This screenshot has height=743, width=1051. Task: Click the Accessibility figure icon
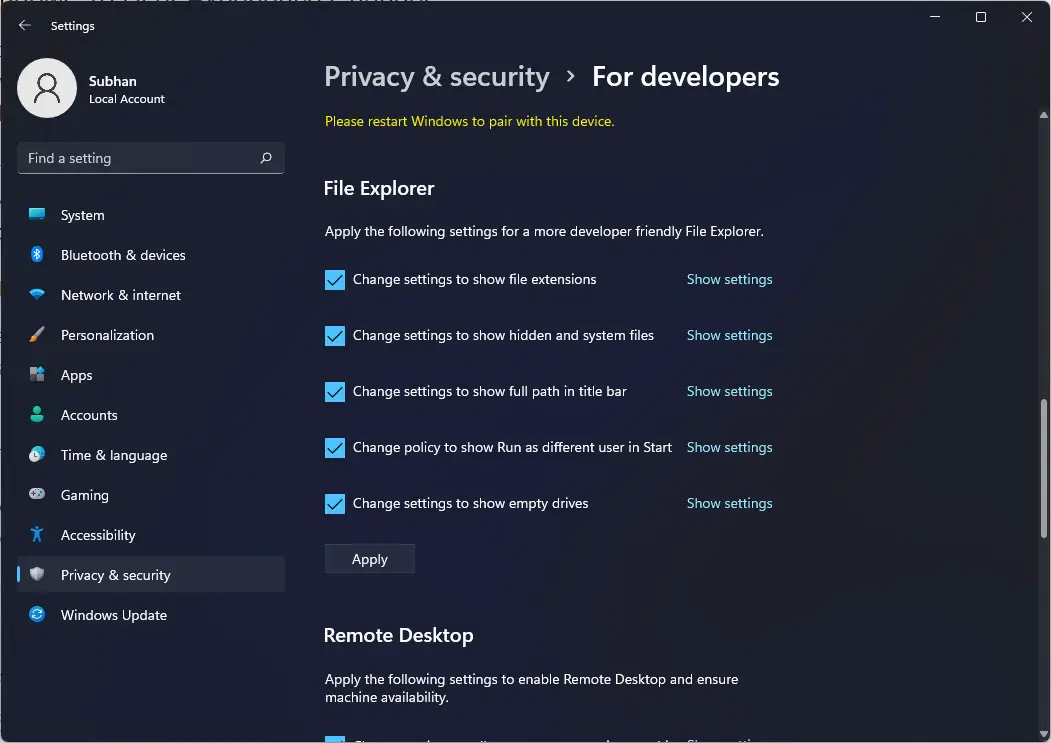(x=37, y=534)
